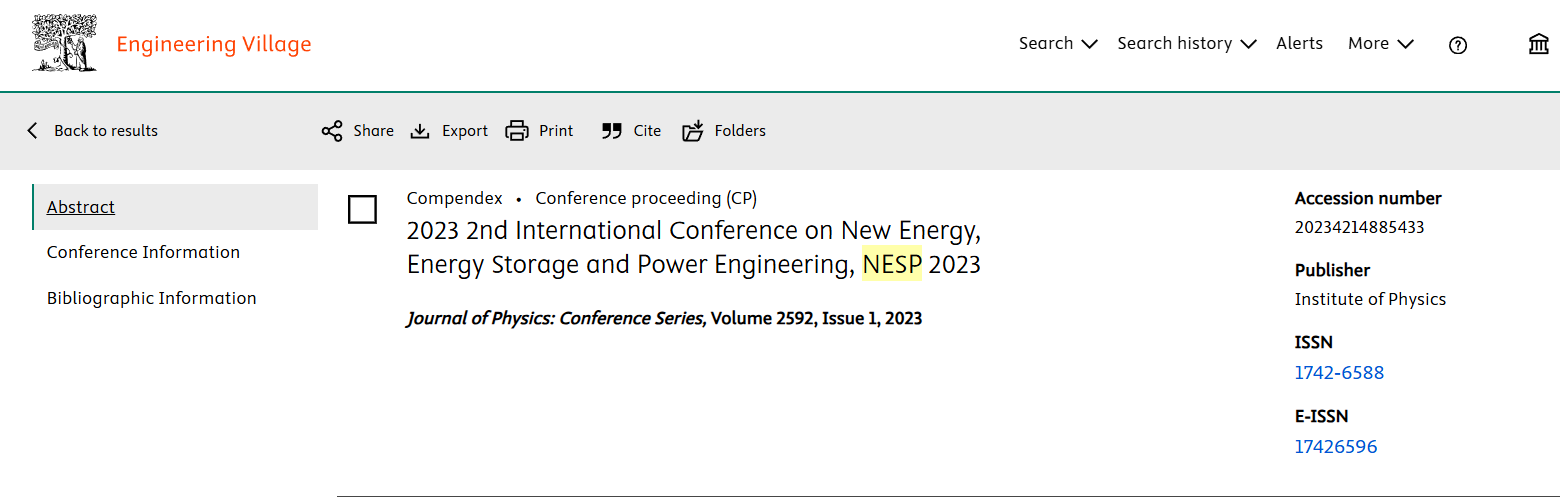Click the institution building icon
The image size is (1560, 498).
[1539, 44]
